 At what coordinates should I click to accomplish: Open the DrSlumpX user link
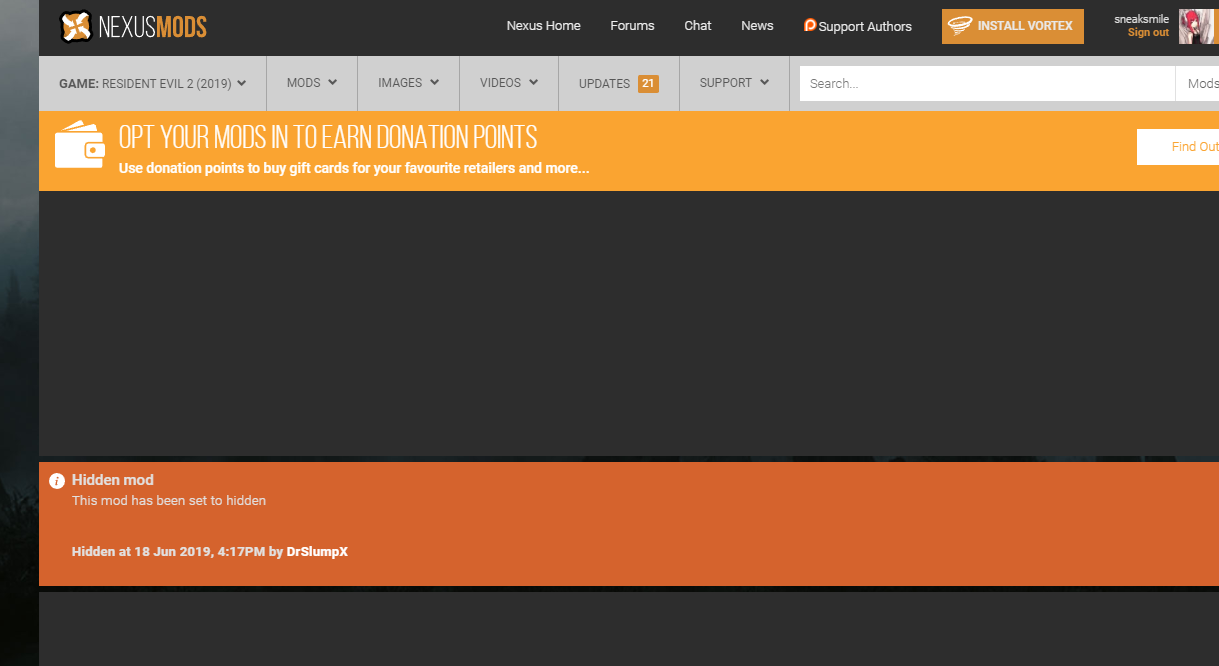317,552
